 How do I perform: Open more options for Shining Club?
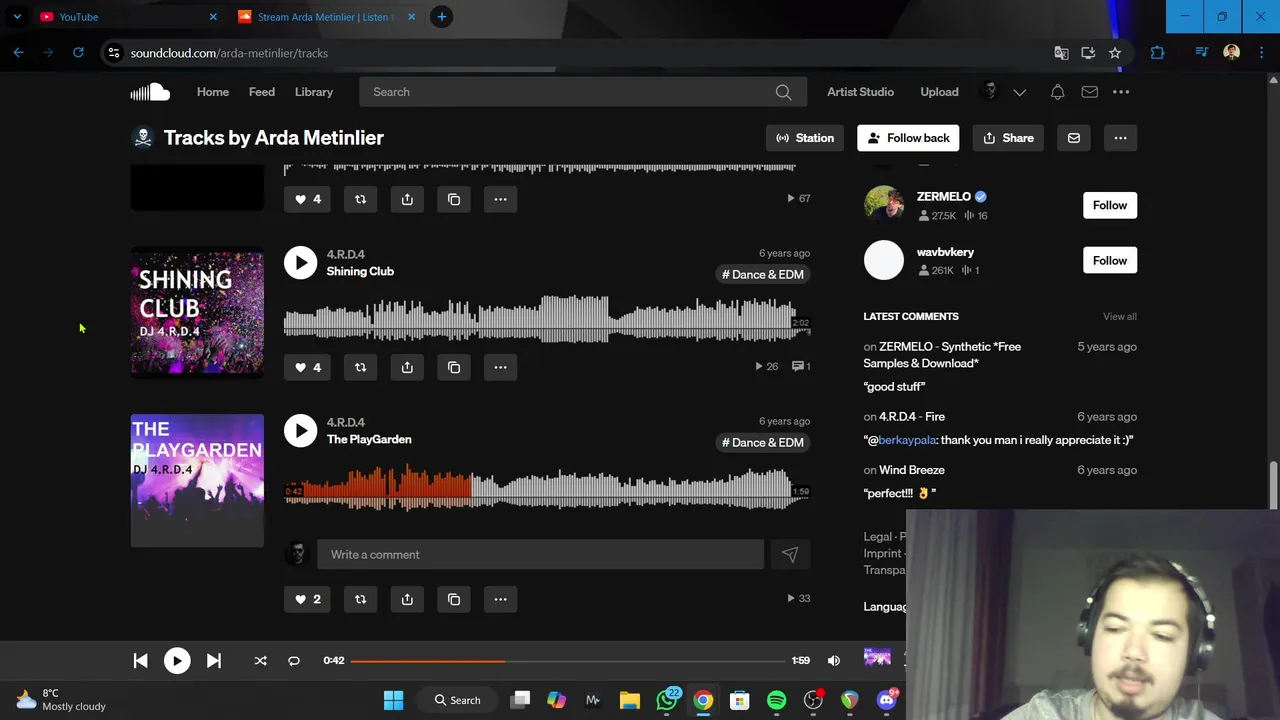click(x=500, y=367)
